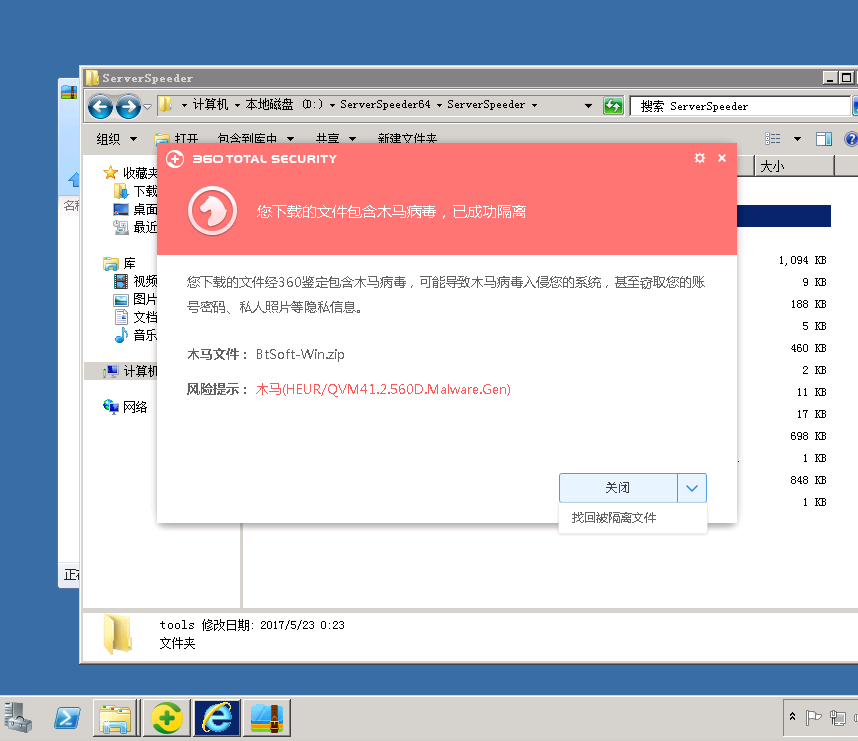Go back in Explorer window
The image size is (858, 741).
(101, 106)
